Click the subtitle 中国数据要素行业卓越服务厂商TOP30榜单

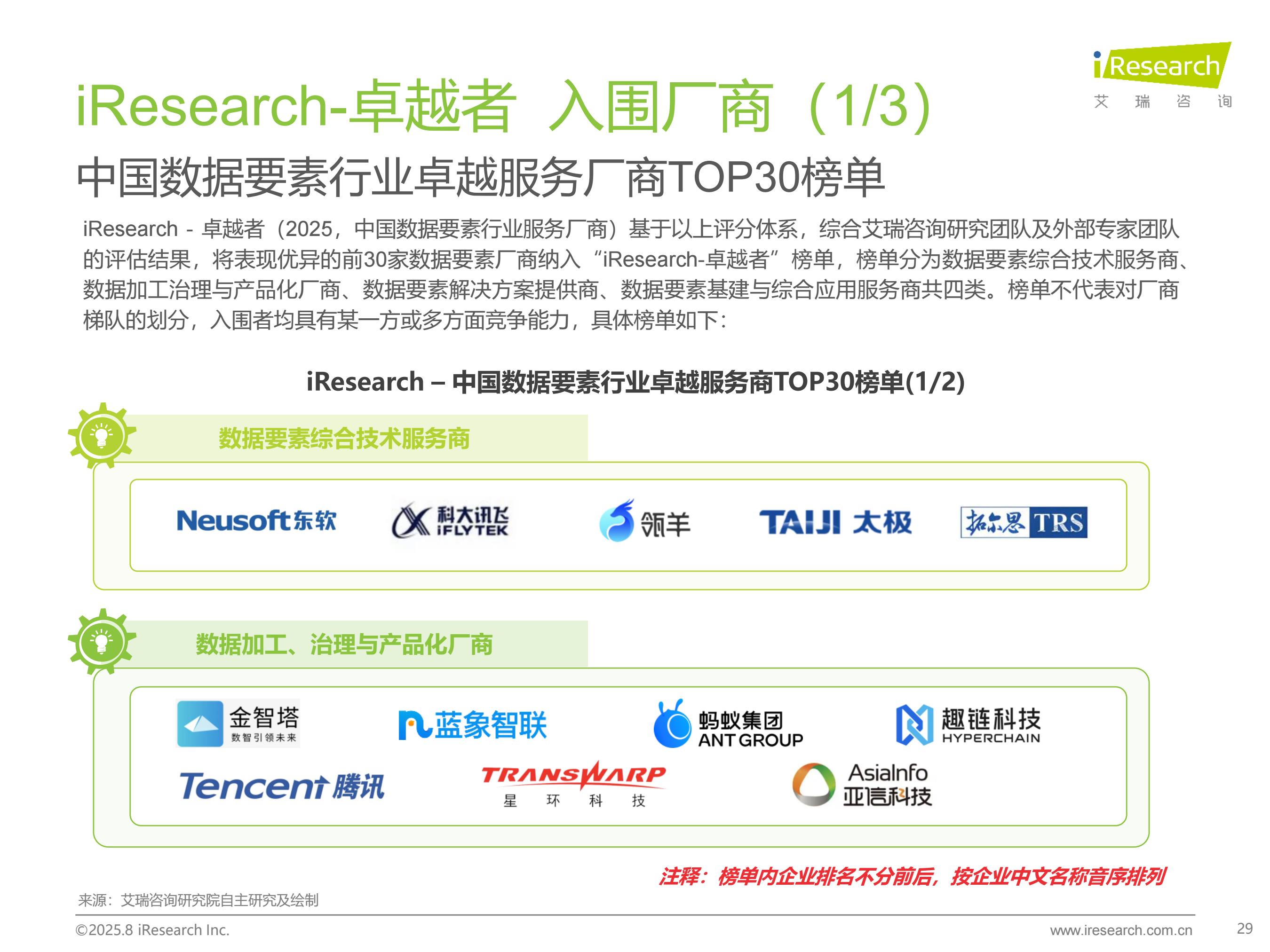[x=481, y=177]
